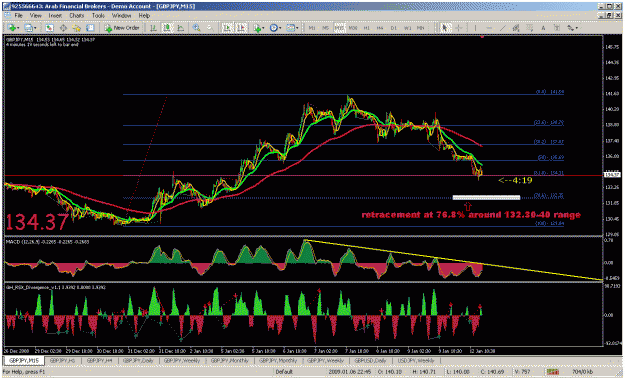Open the Profiles toolbar icon

click(28, 28)
